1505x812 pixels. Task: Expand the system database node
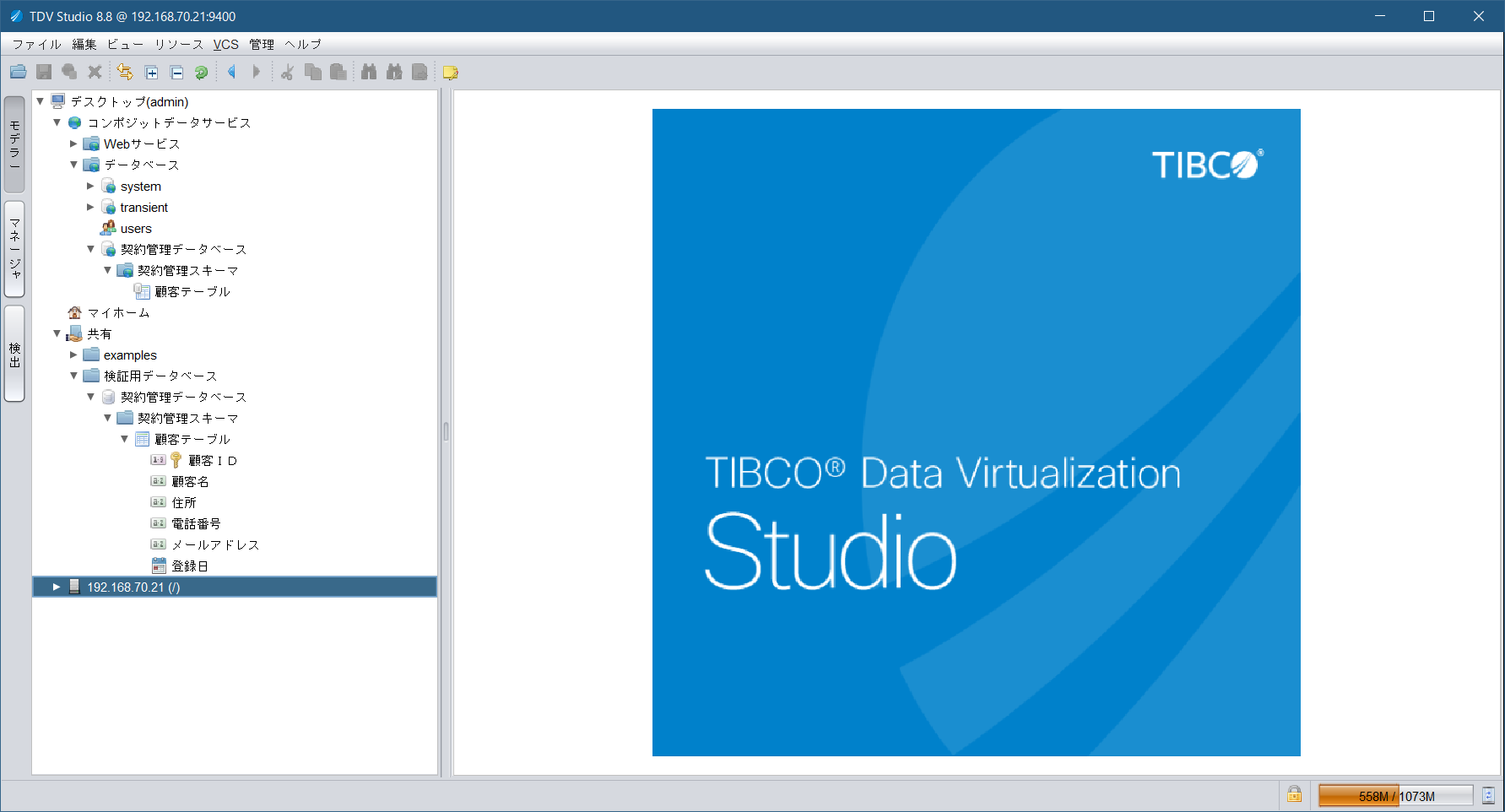pyautogui.click(x=90, y=186)
